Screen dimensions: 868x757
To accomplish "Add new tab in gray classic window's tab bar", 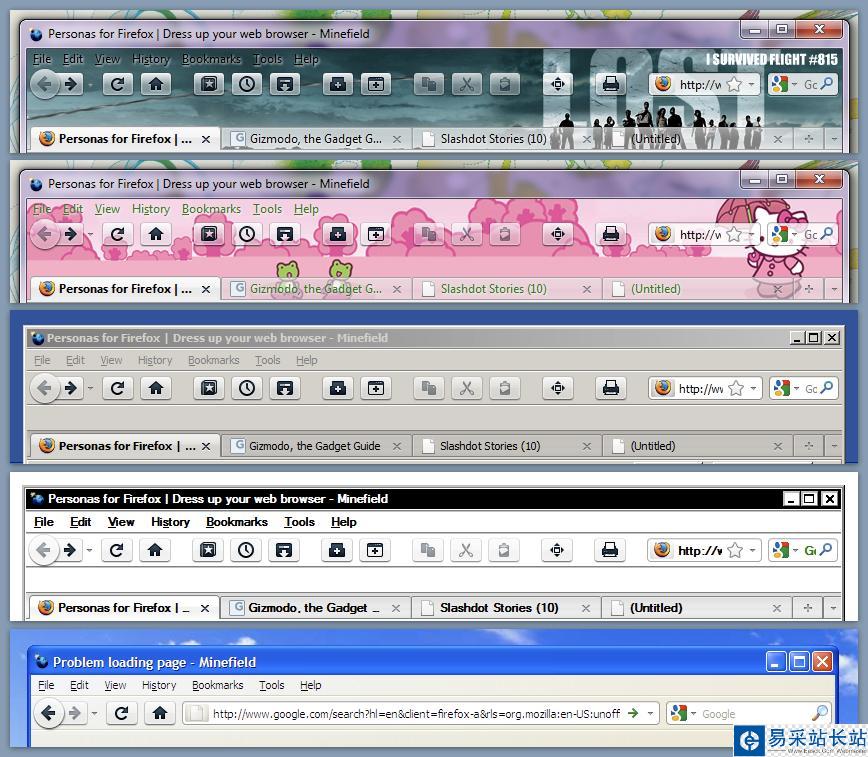I will tap(809, 446).
